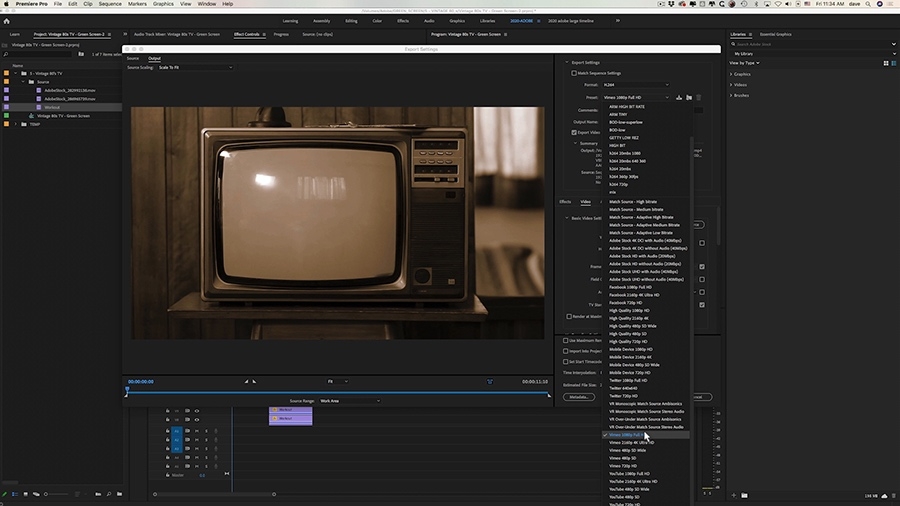The width and height of the screenshot is (900, 506).
Task: Expand the Brushes category in Libraries
Action: point(731,95)
